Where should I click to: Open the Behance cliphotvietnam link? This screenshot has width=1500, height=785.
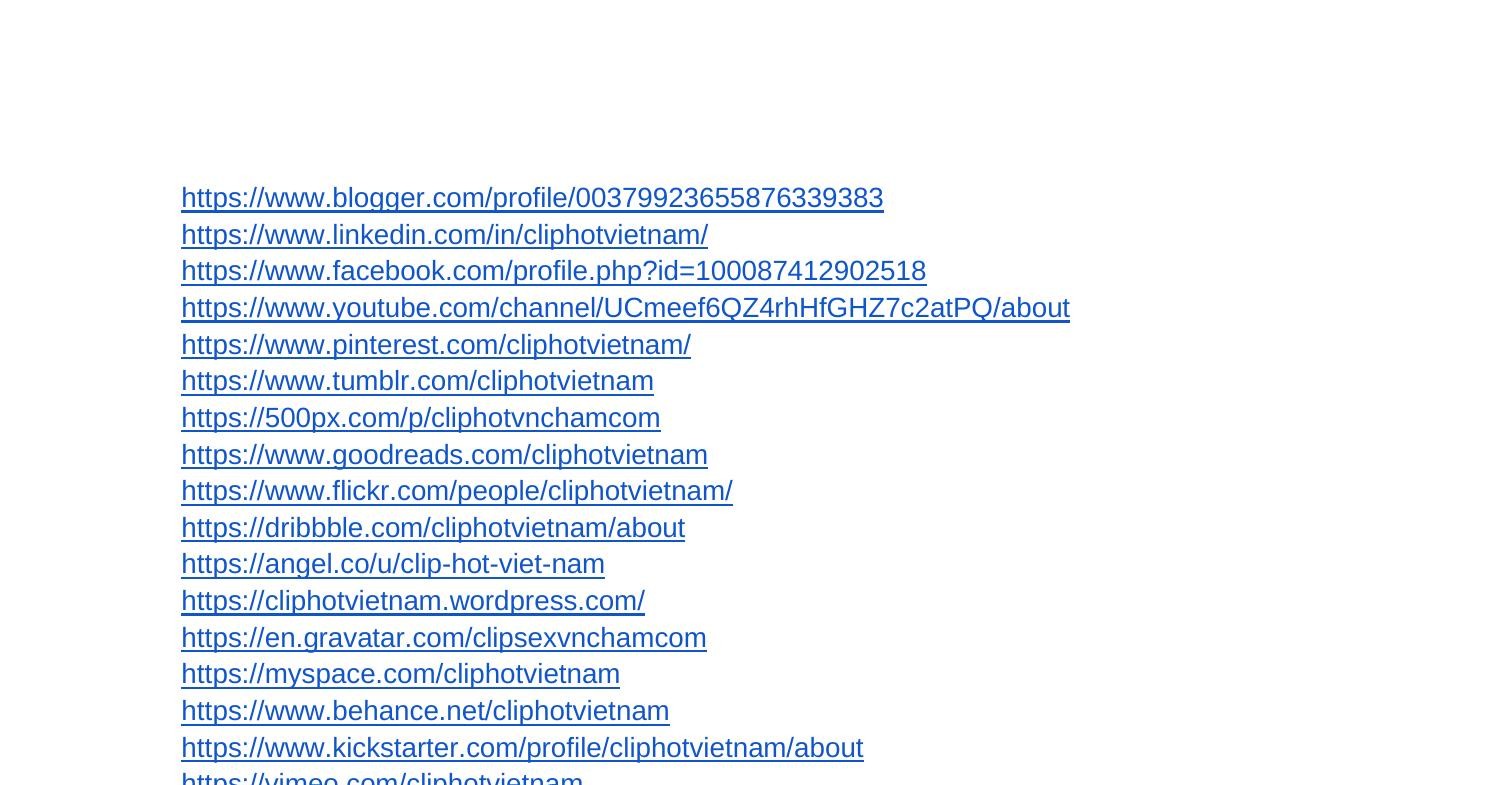(425, 711)
